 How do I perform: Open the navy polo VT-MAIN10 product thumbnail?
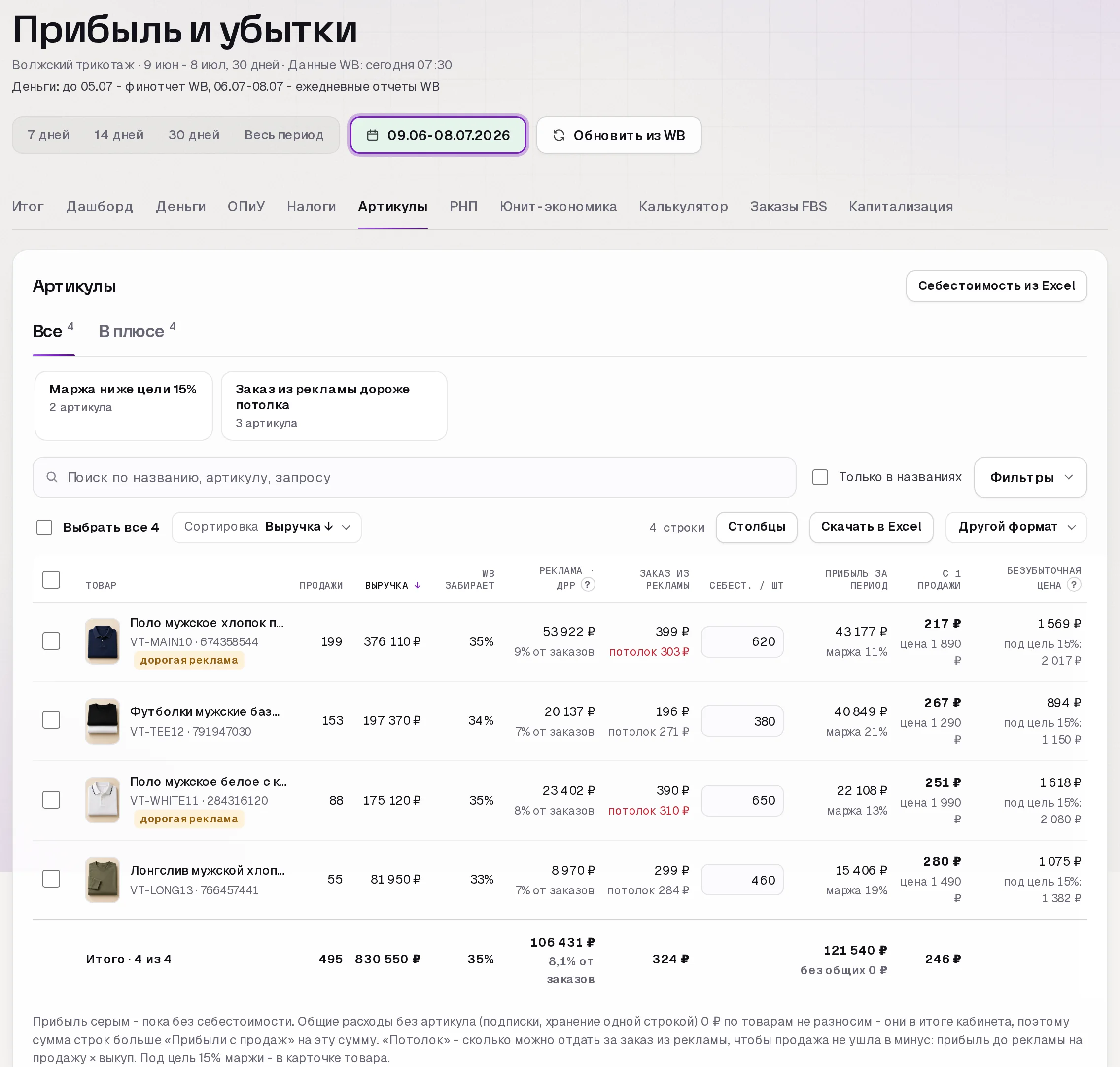click(103, 641)
